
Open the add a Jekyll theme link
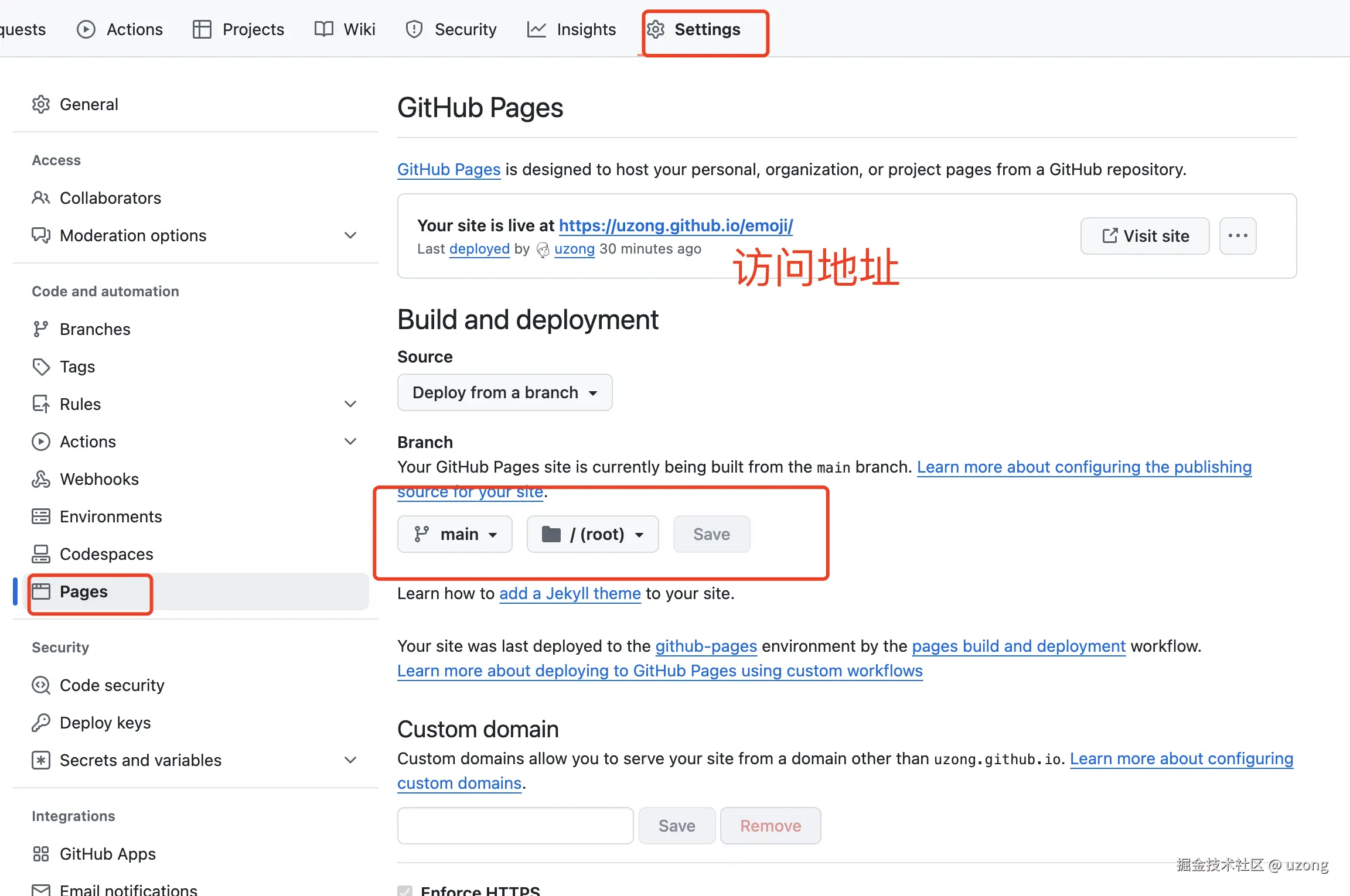click(x=570, y=593)
